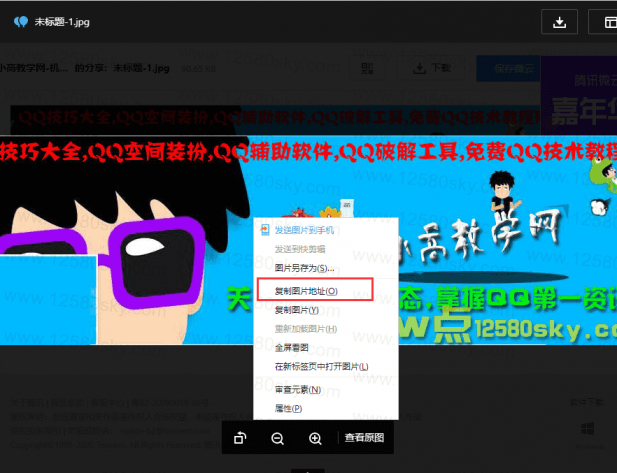Click the download icon in top bar

(x=559, y=22)
